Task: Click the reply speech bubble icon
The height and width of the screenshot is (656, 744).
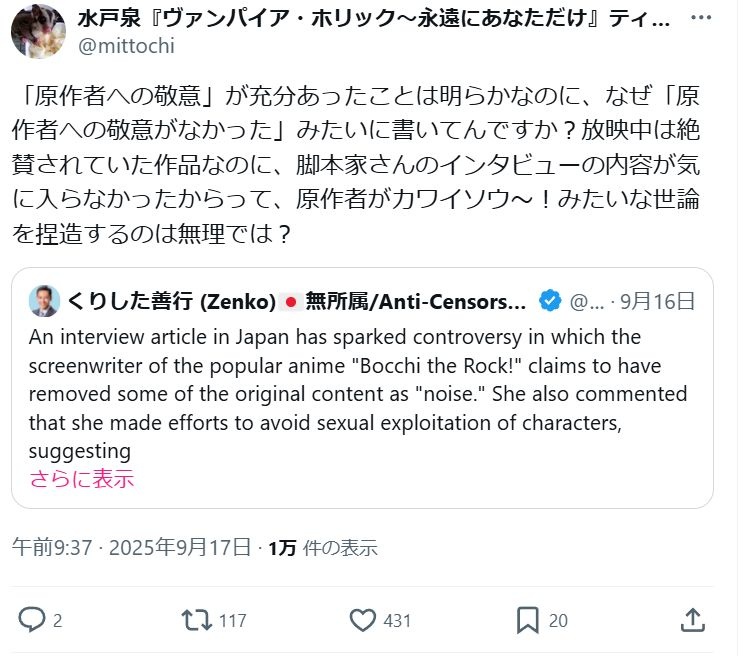Action: point(33,620)
